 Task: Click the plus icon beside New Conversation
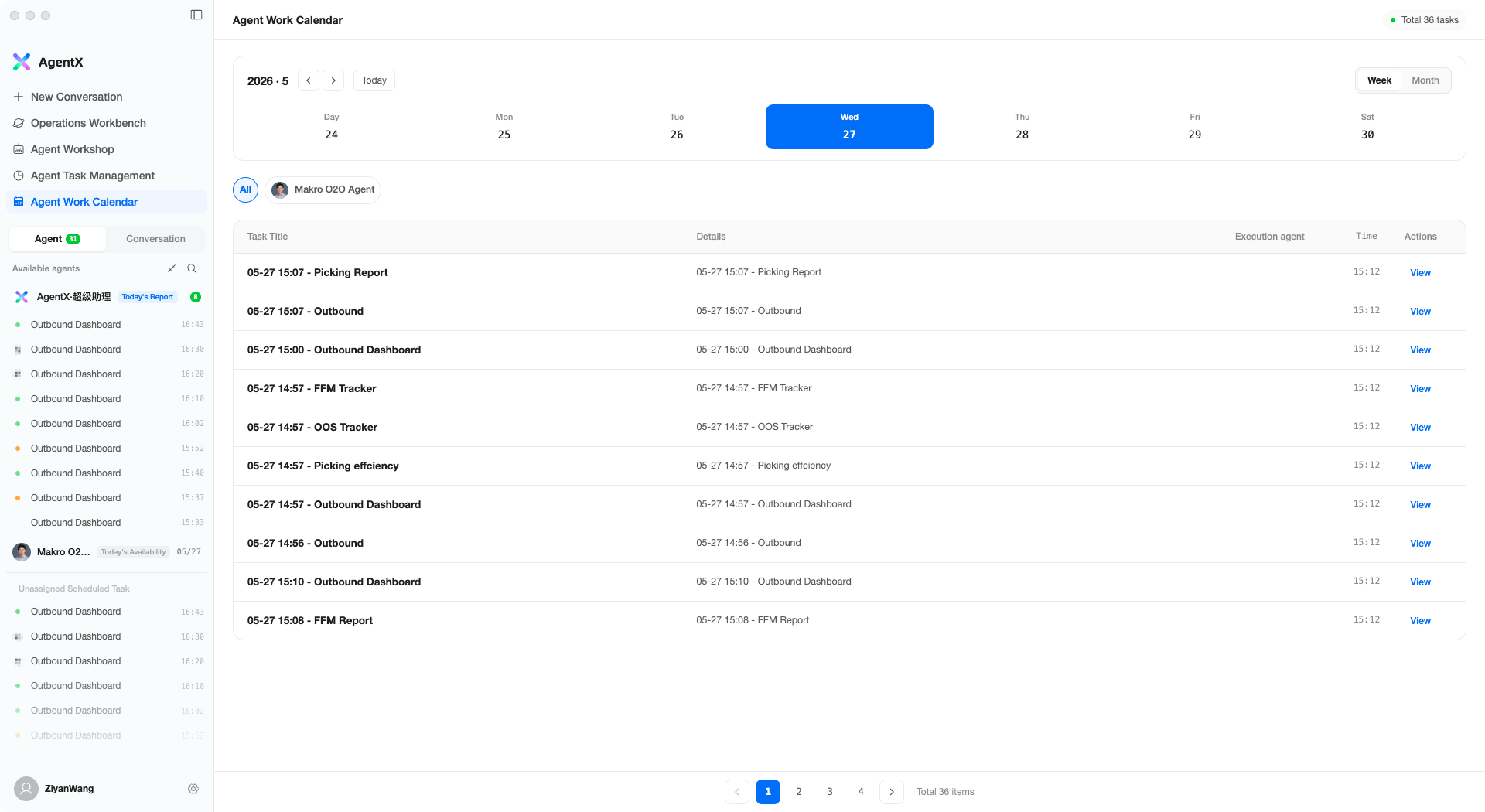pyautogui.click(x=19, y=97)
